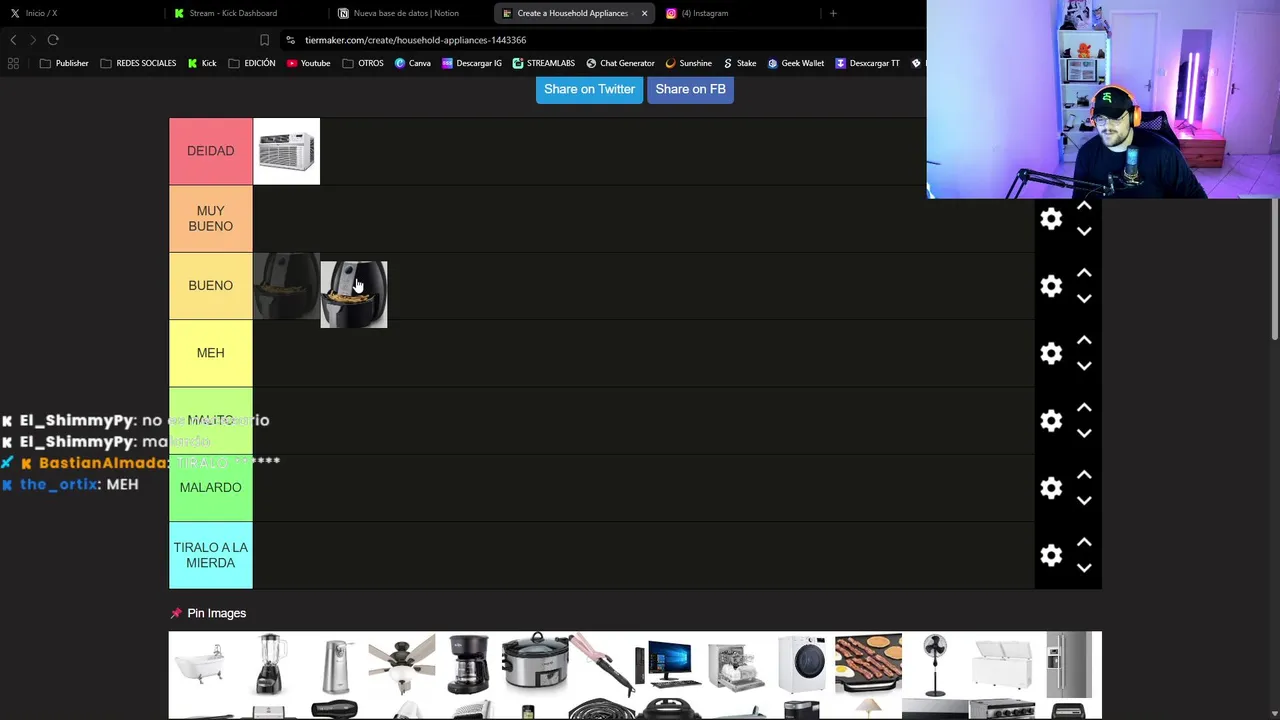Screen dimensions: 1280x720
Task: Select the bathtub image
Action: click(x=201, y=663)
